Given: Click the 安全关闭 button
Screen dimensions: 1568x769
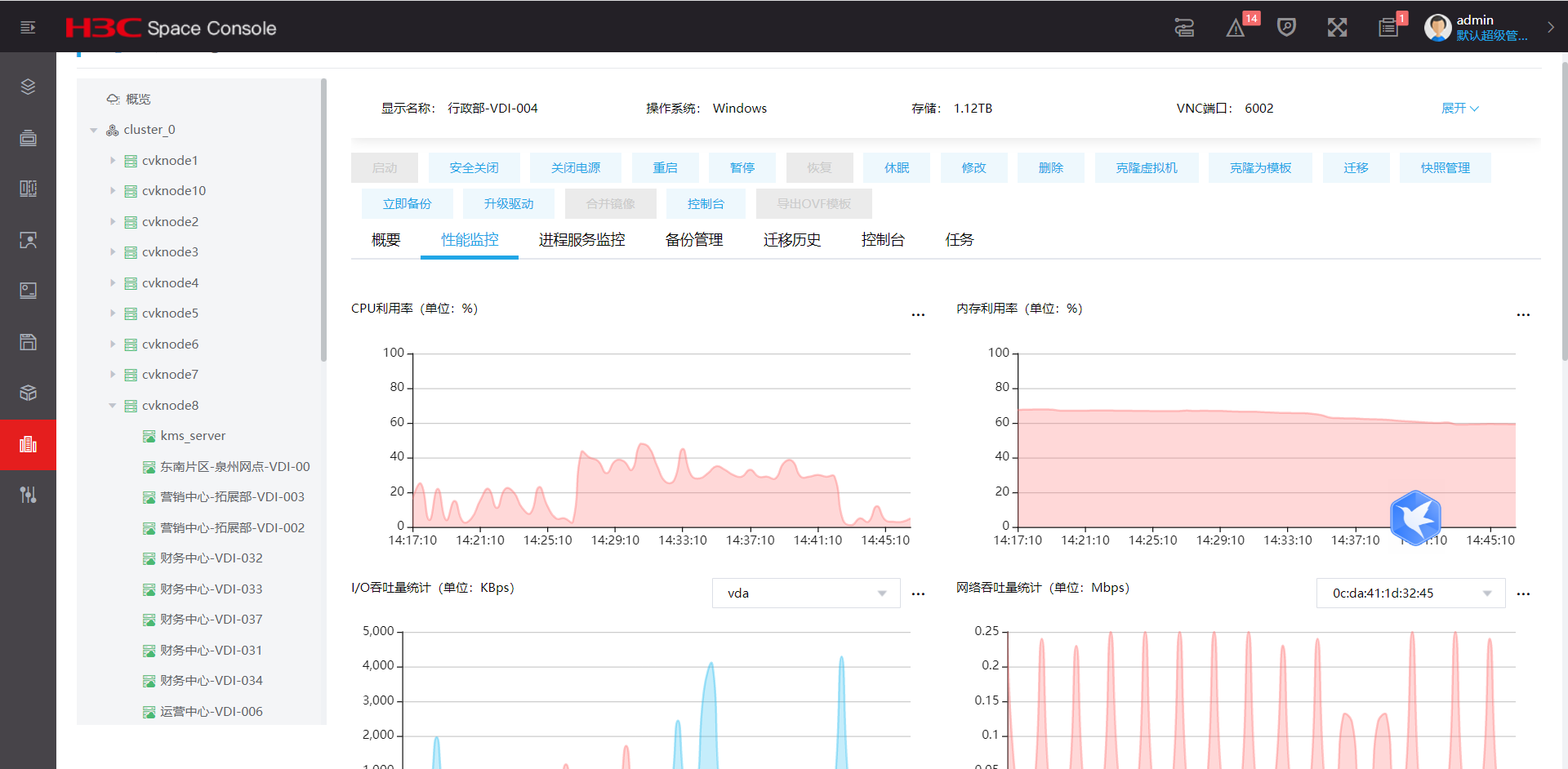Looking at the screenshot, I should point(474,167).
